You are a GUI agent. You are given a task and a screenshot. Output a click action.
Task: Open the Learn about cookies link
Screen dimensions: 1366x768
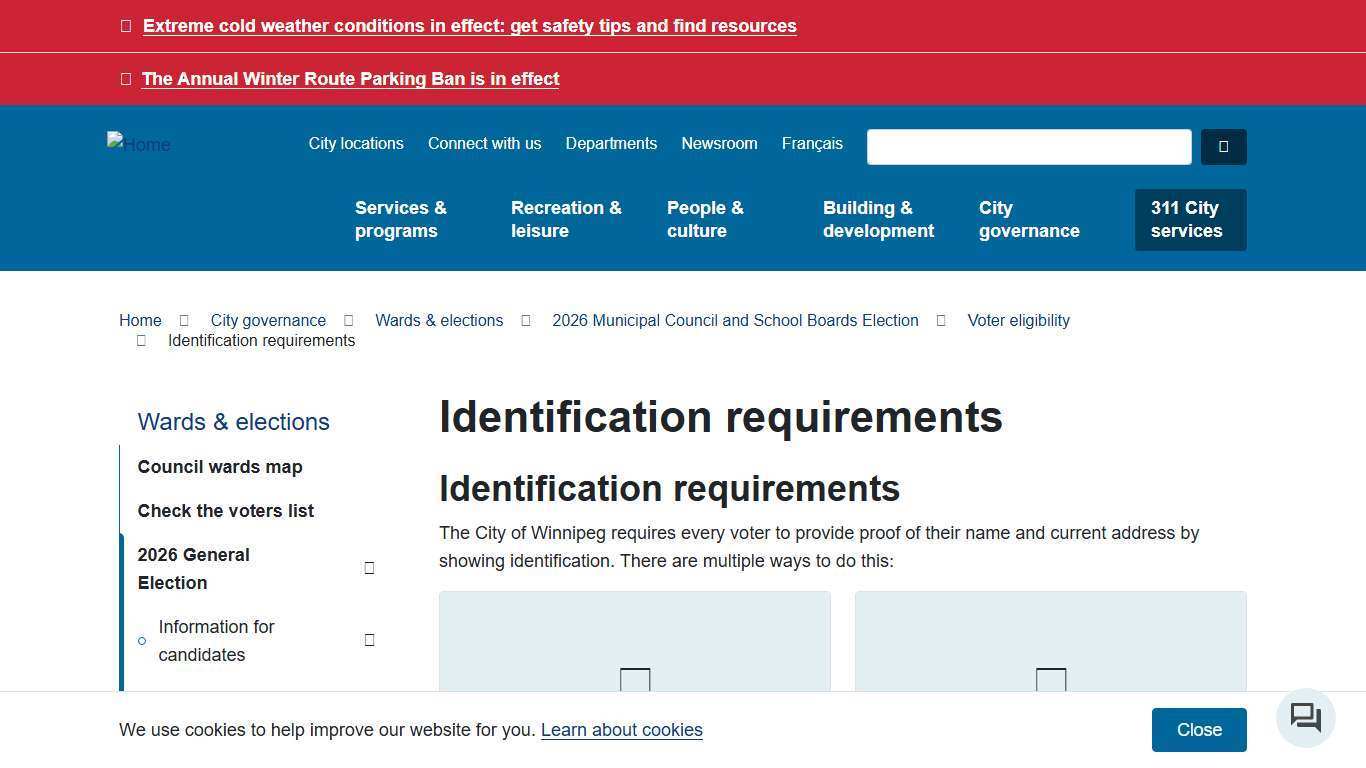[x=622, y=730]
